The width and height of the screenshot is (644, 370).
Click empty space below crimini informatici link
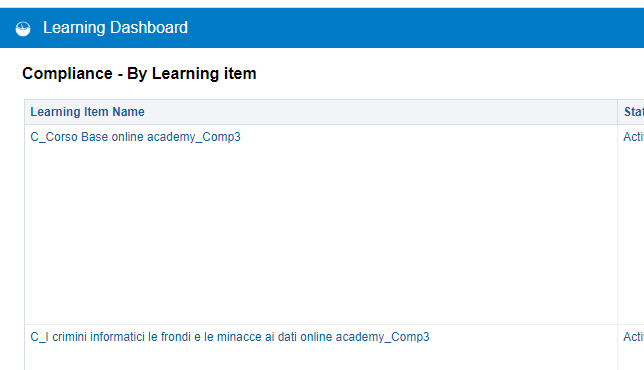[320, 357]
